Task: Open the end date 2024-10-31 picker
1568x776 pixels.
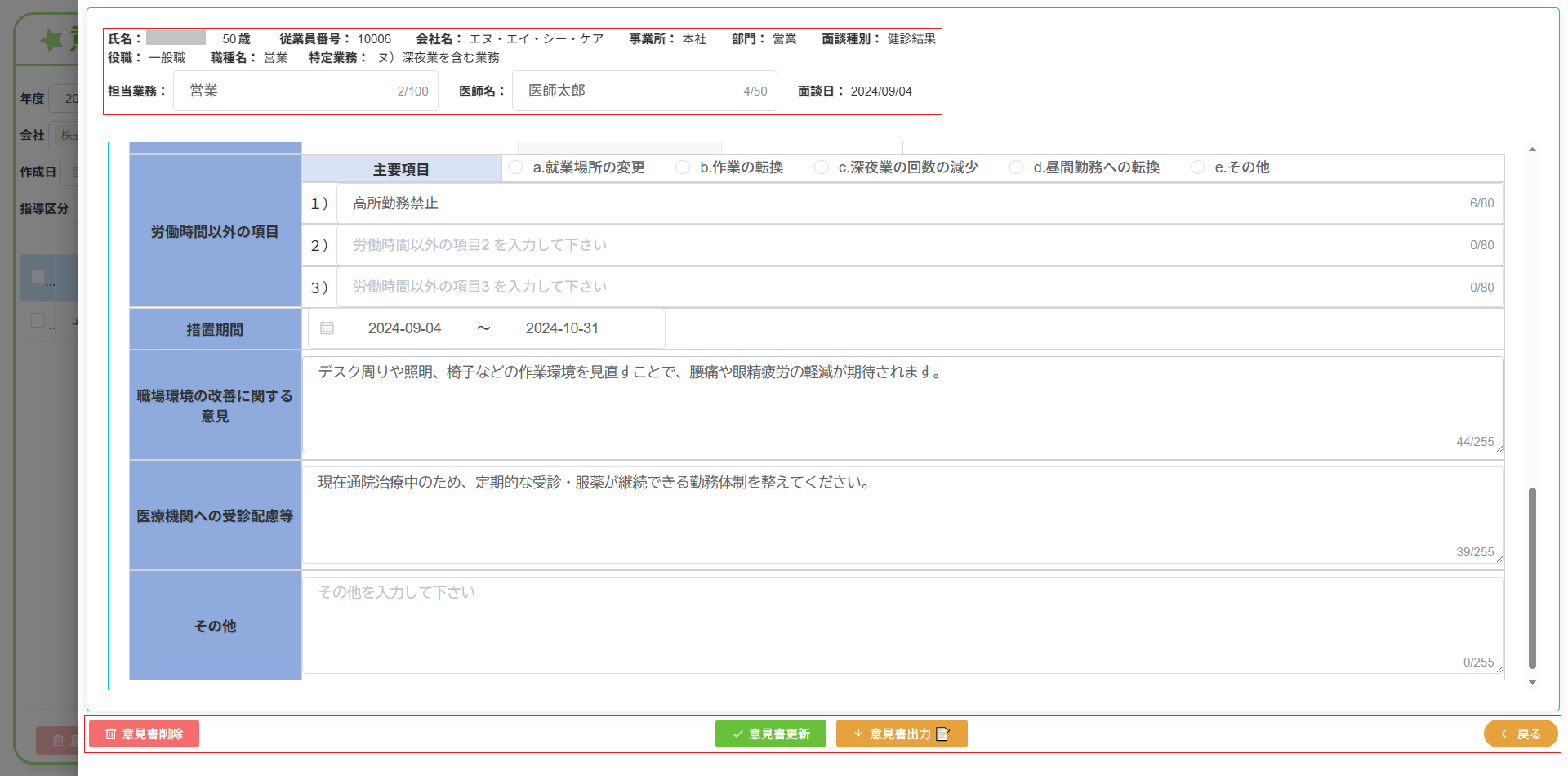Action: click(562, 328)
